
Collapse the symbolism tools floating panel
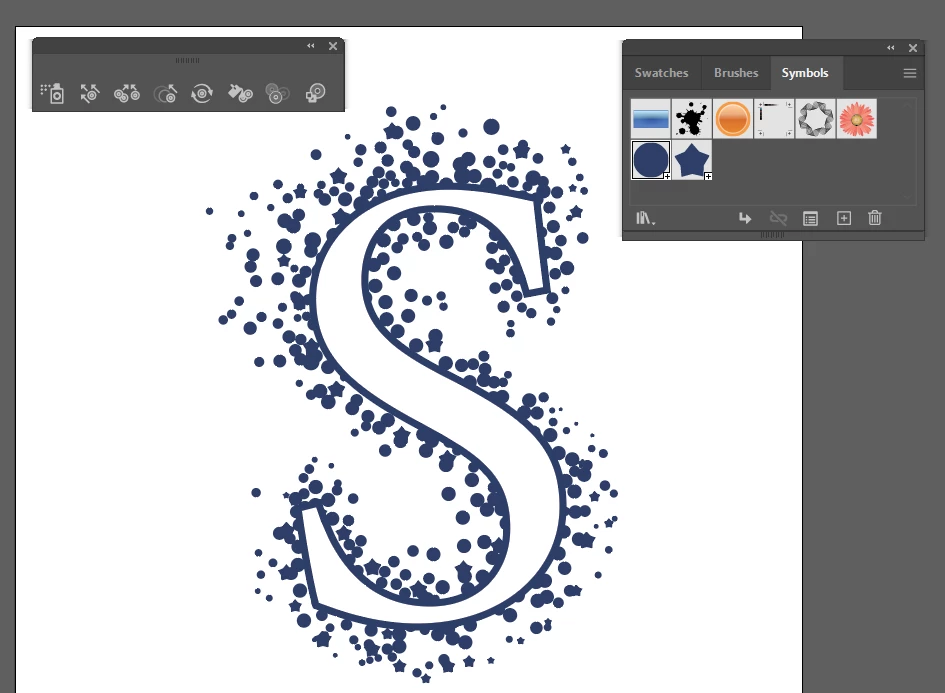point(311,46)
